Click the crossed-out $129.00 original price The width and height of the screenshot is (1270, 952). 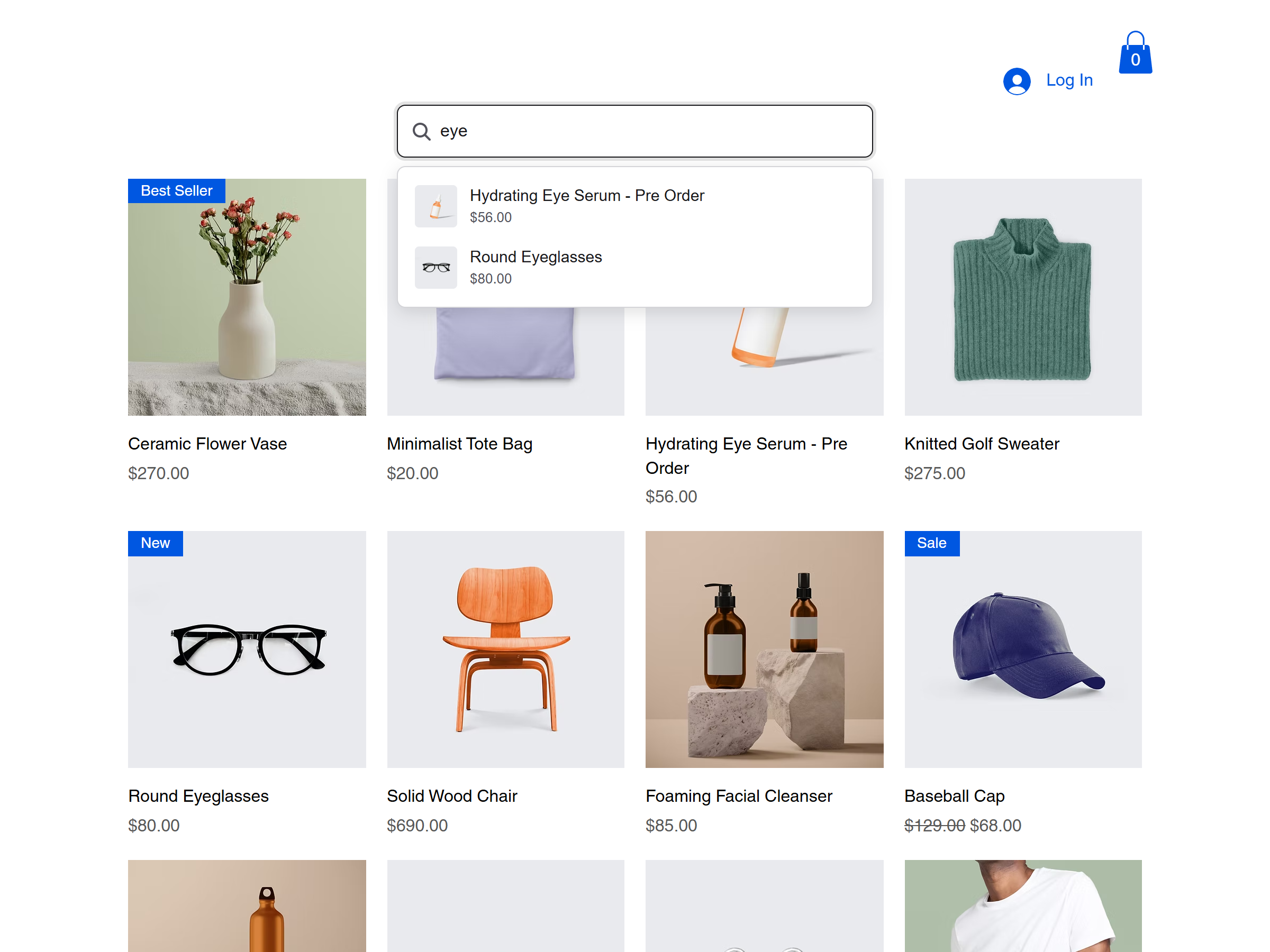pyautogui.click(x=934, y=826)
